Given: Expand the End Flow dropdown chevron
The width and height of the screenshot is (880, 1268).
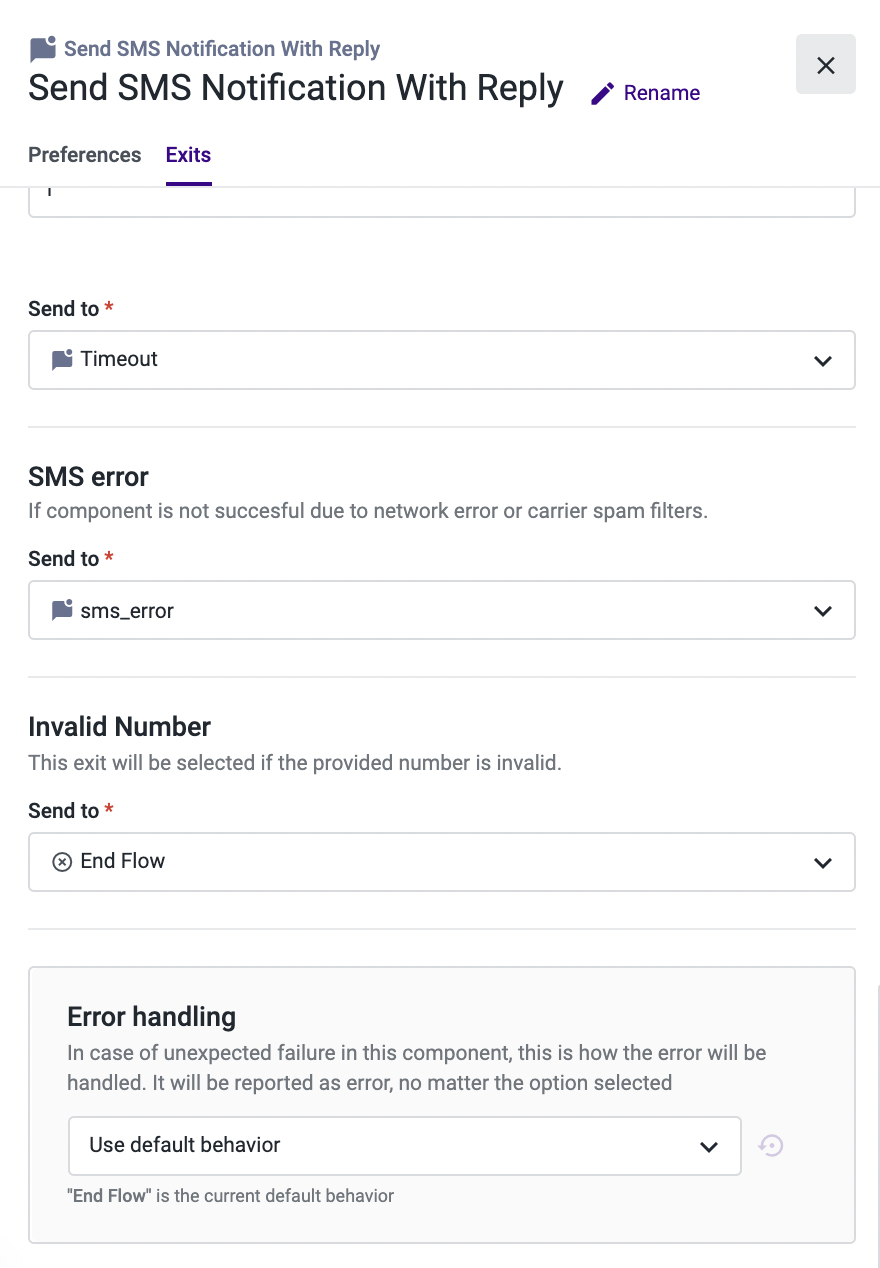Looking at the screenshot, I should click(x=823, y=863).
